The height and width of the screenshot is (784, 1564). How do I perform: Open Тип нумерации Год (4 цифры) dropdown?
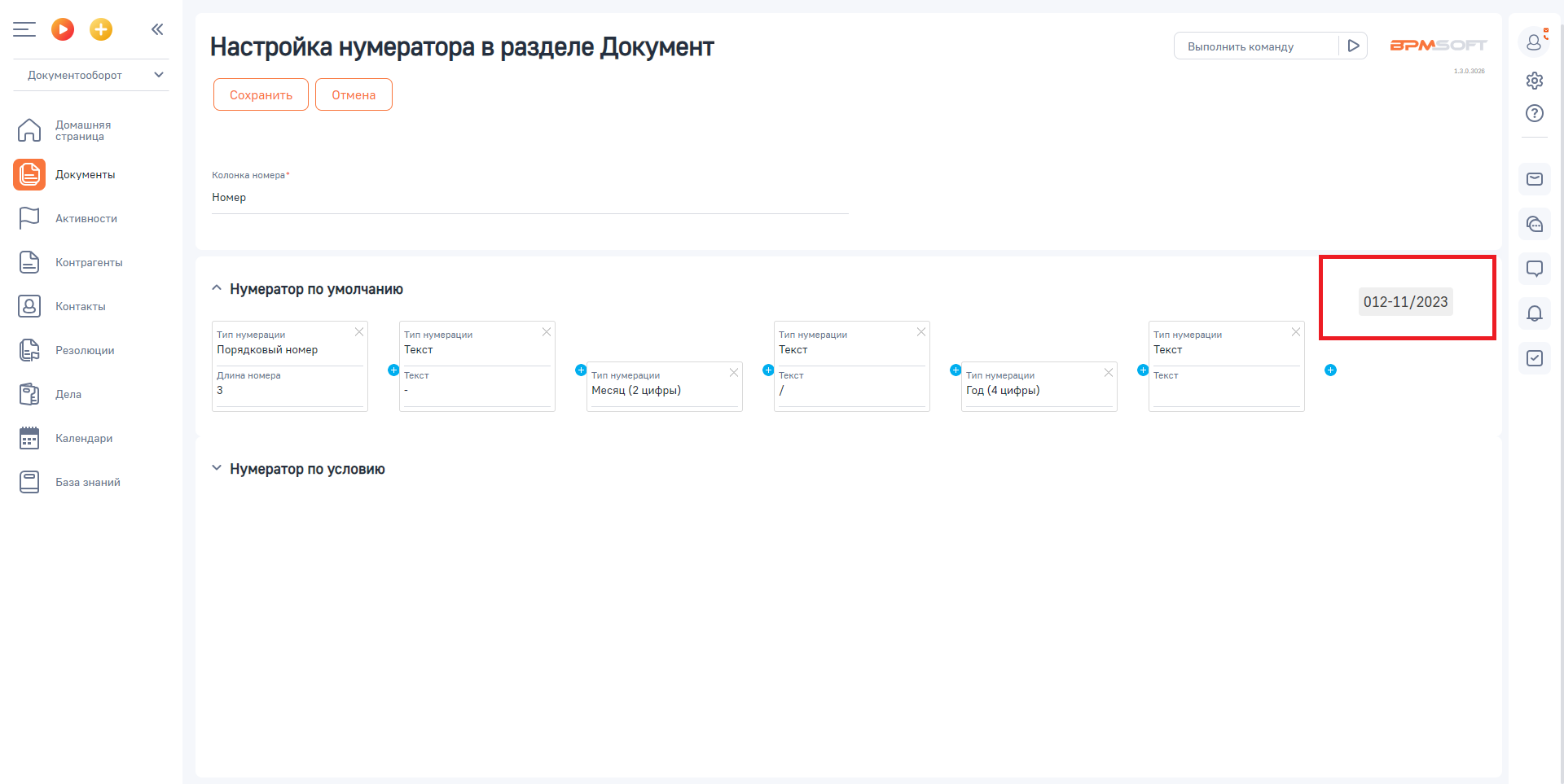(1039, 390)
